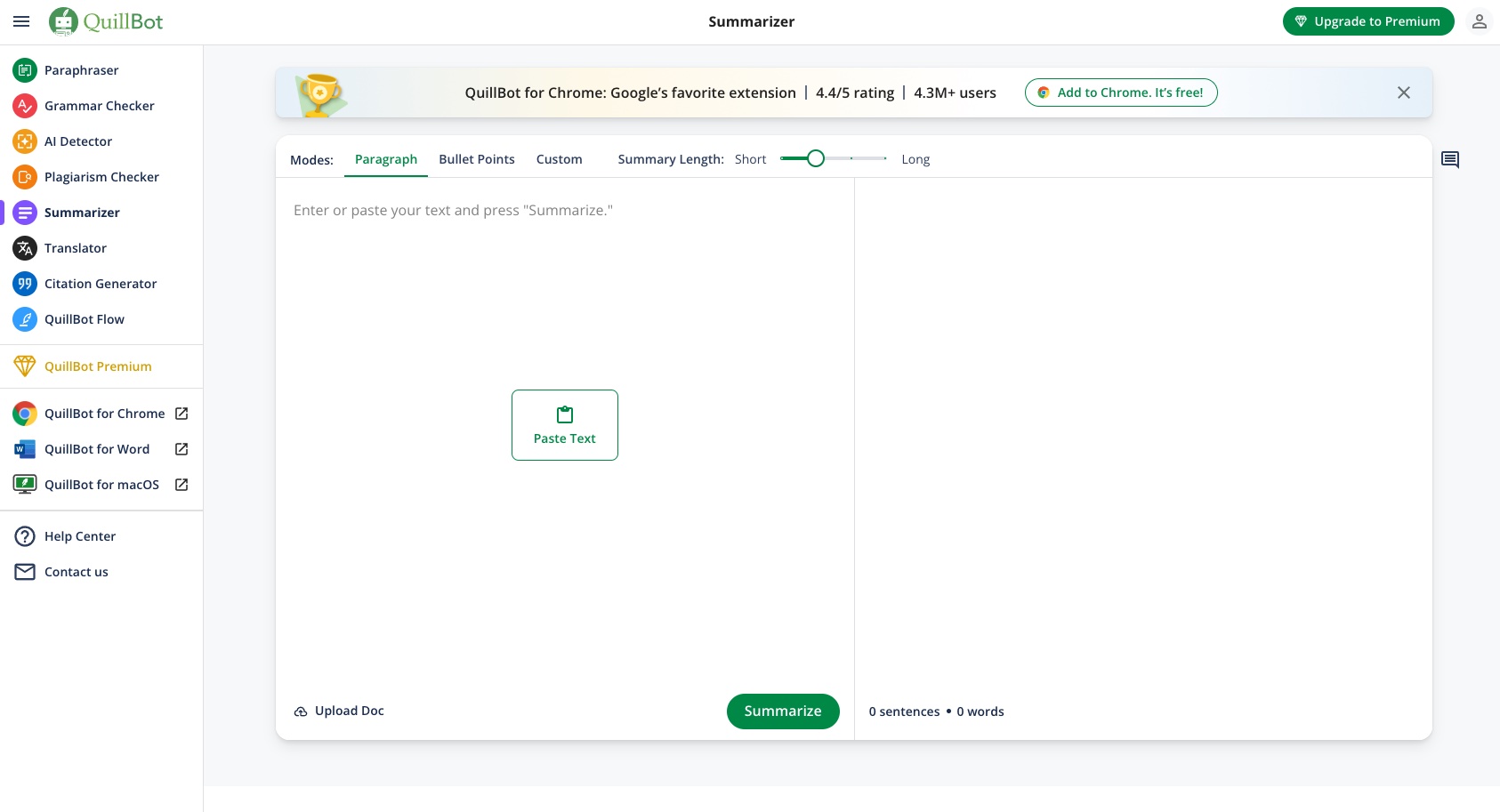This screenshot has height=812, width=1500.
Task: Switch to Custom mode
Action: tap(560, 159)
